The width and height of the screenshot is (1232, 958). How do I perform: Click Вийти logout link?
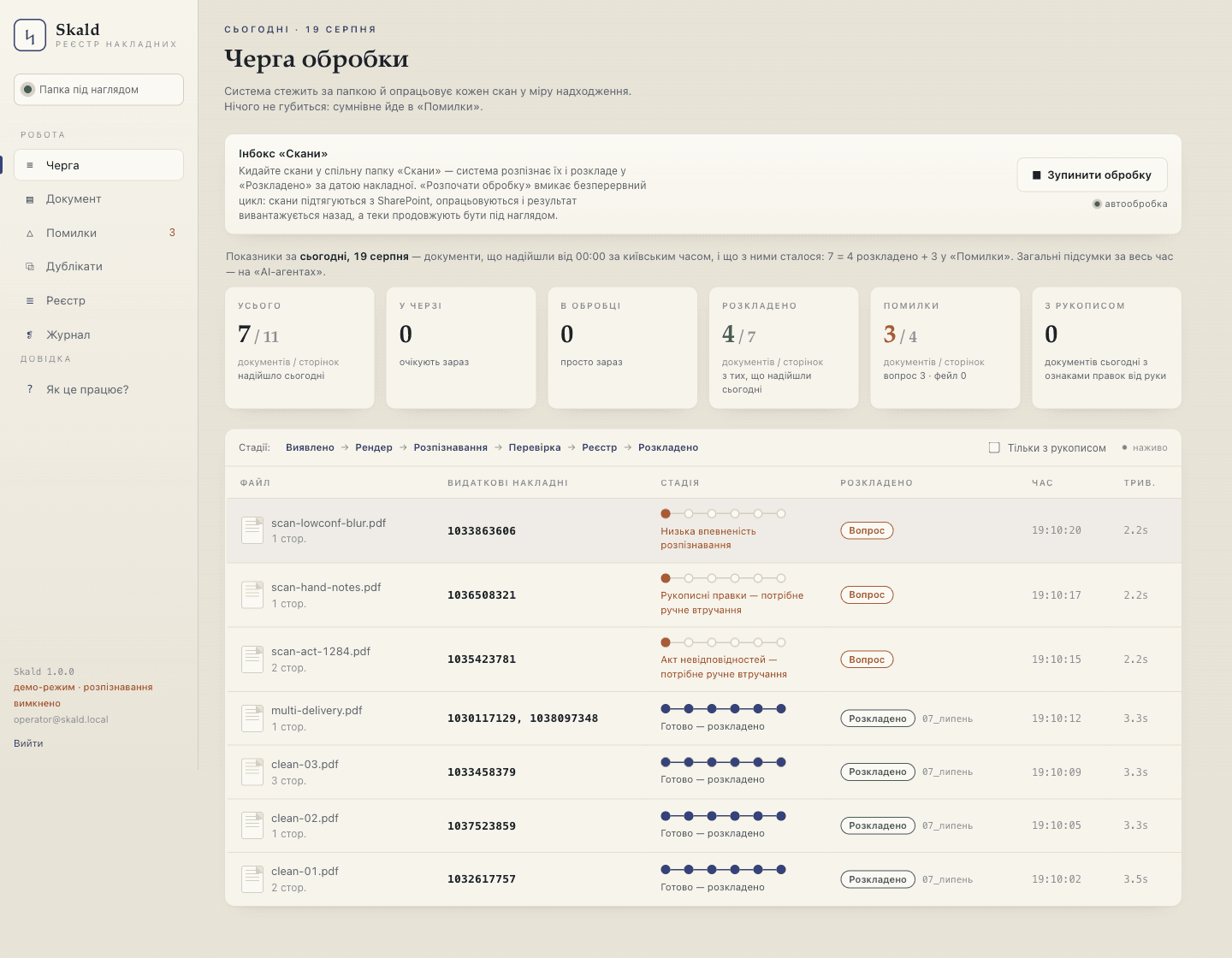28,743
